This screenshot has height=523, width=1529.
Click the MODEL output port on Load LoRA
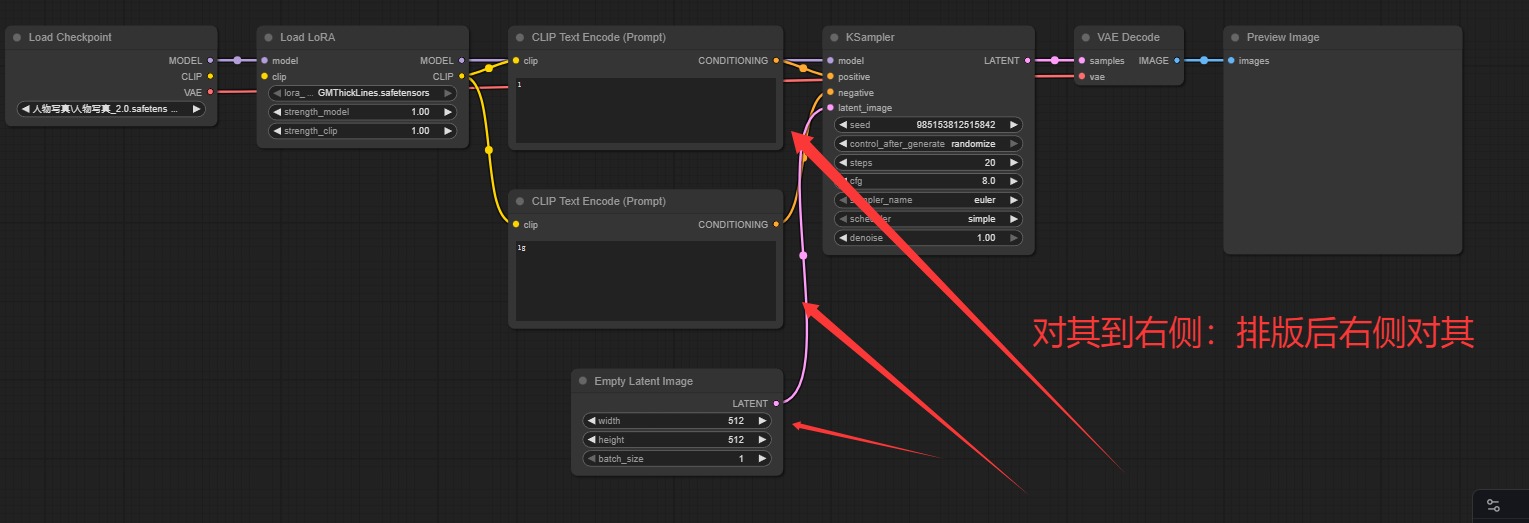pos(461,61)
